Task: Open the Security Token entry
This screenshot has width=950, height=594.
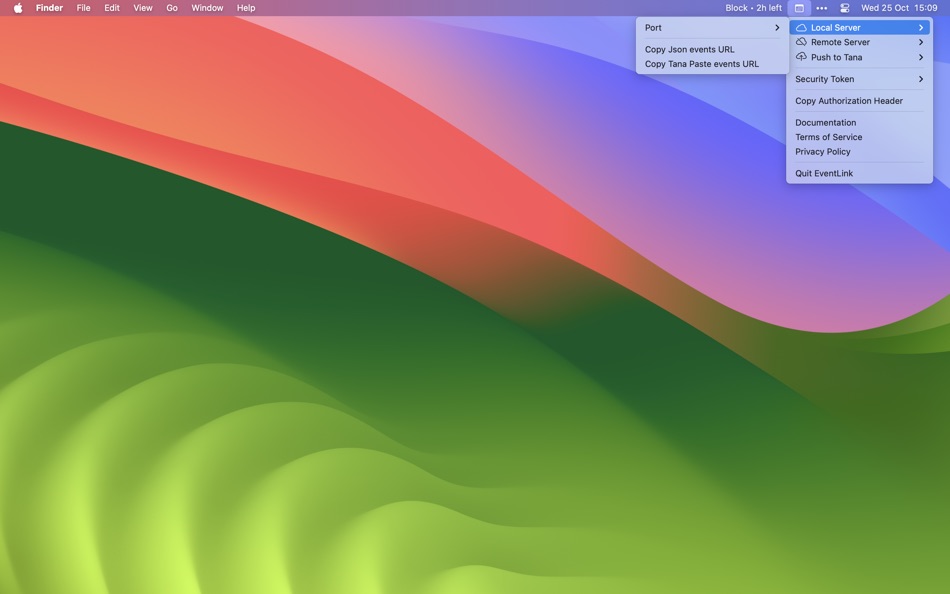Action: click(859, 79)
